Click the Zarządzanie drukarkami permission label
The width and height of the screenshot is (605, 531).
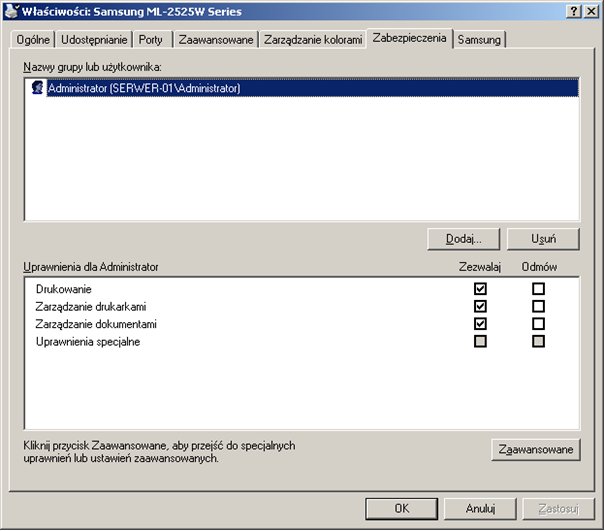click(91, 307)
